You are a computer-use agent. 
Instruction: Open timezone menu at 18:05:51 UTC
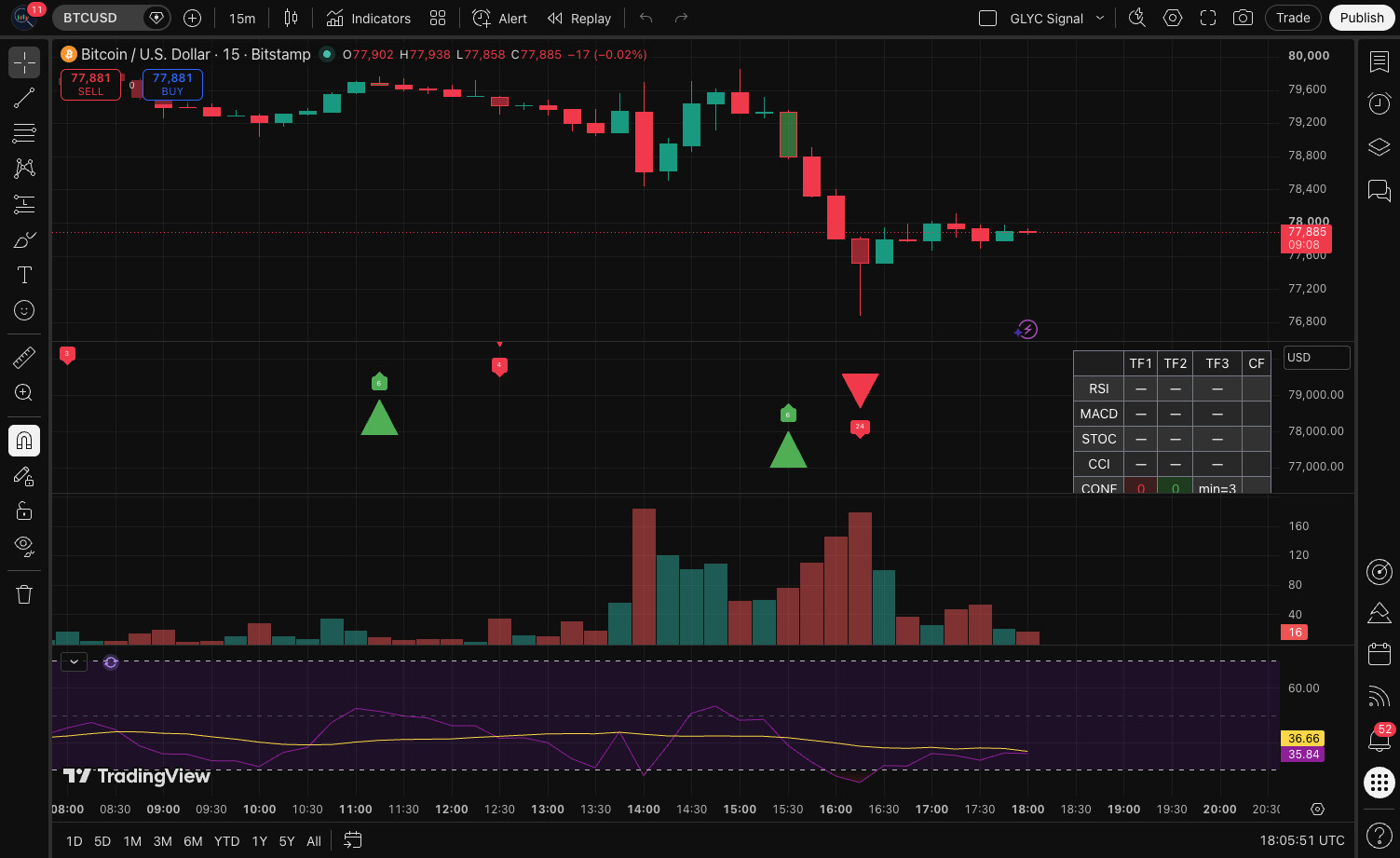point(1302,840)
